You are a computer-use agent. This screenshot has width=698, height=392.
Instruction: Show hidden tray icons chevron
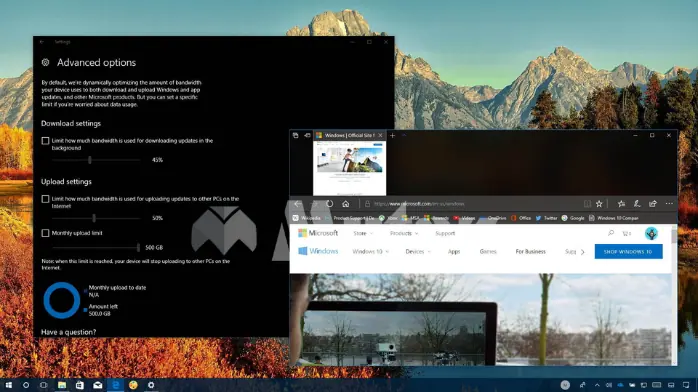coord(597,385)
